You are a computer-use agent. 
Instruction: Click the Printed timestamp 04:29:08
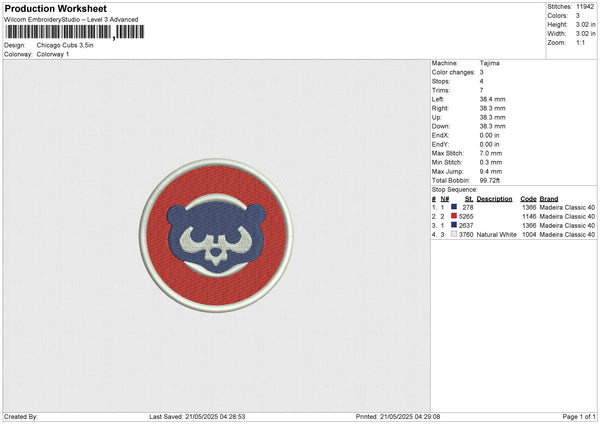427,416
